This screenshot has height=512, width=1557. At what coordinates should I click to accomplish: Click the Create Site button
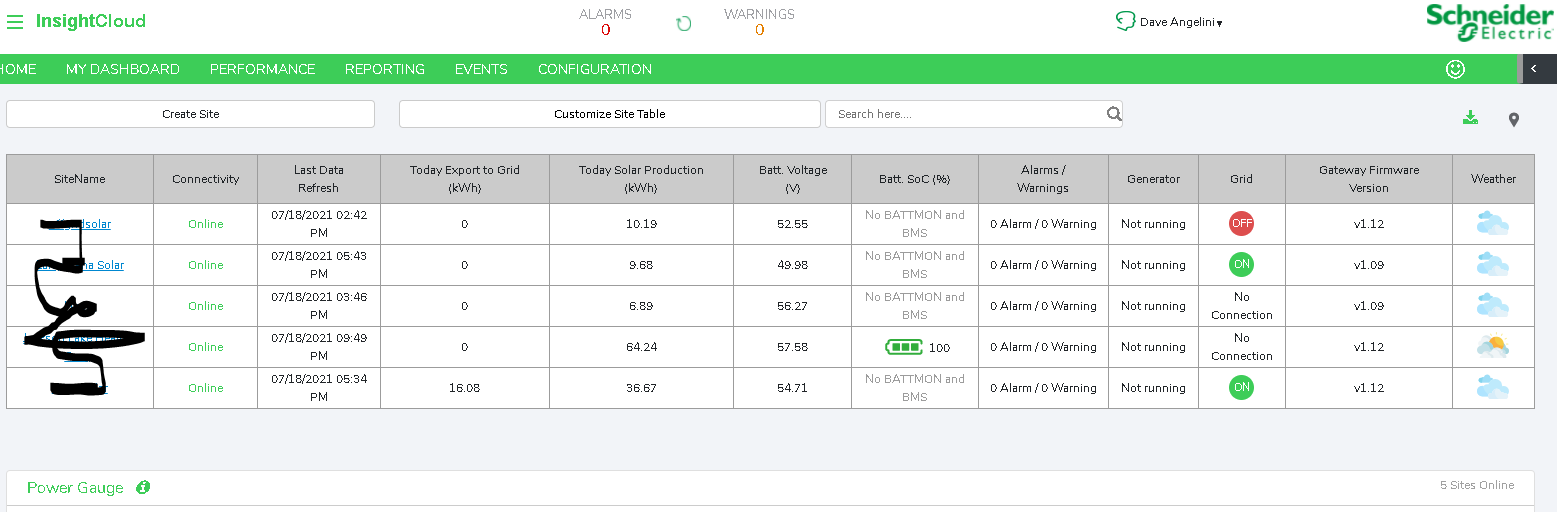[x=190, y=114]
